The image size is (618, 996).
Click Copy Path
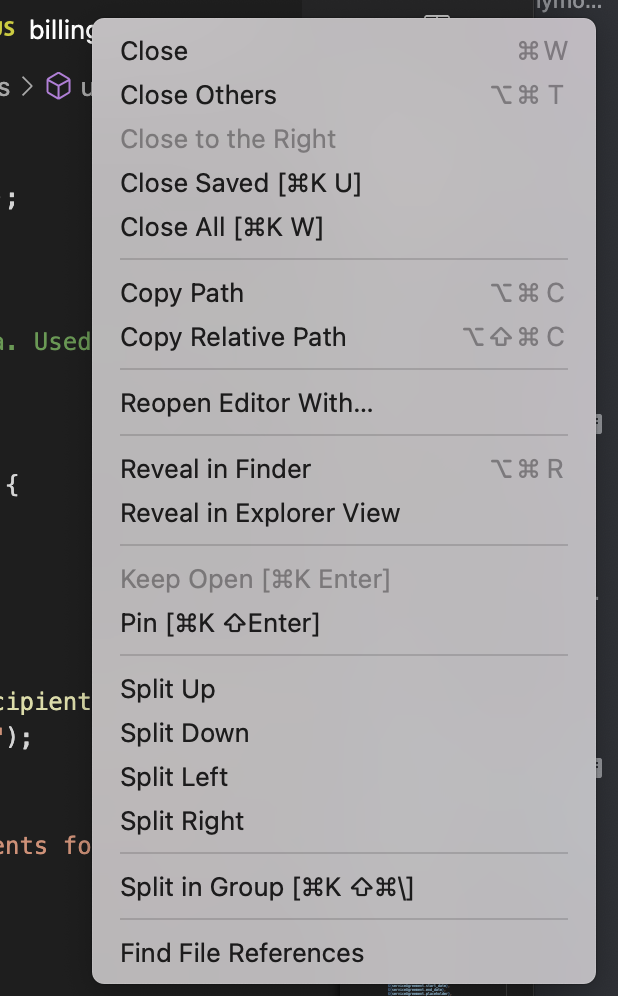(182, 293)
